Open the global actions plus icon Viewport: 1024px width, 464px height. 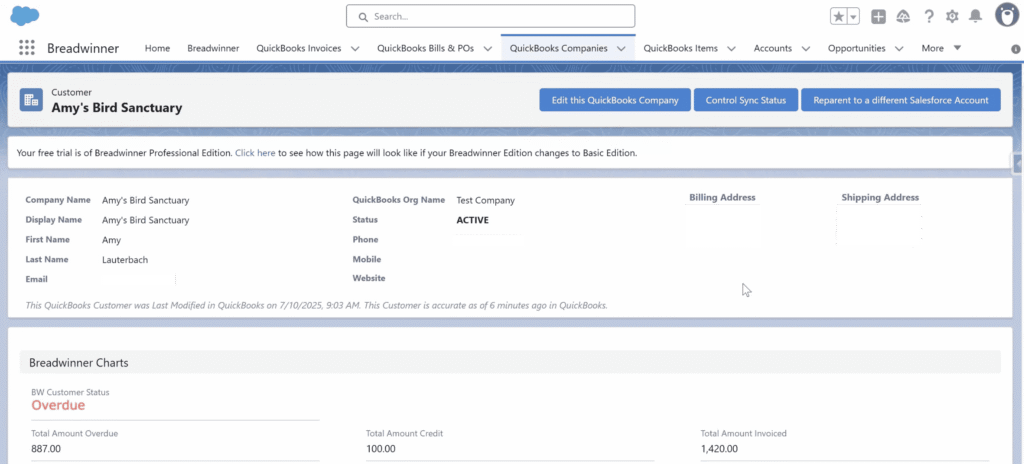point(878,16)
